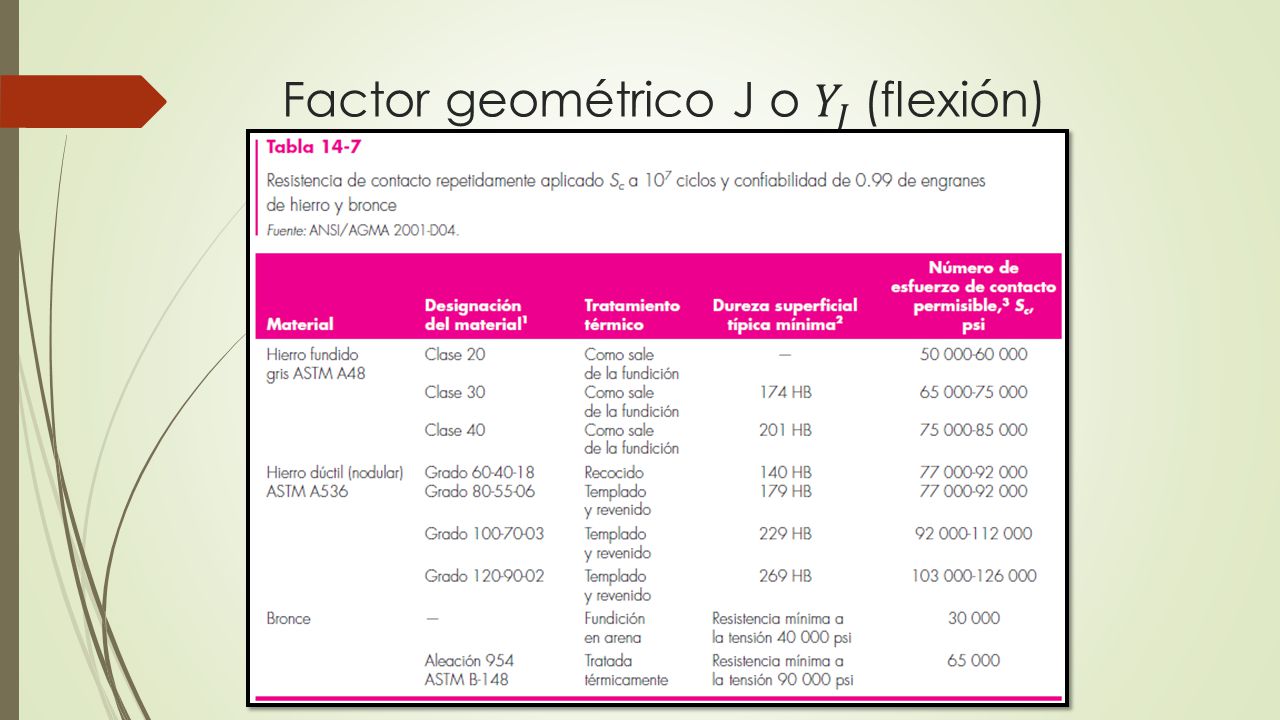Click 'Resistencia mínima a la tensión 40 000 psi'
The width and height of the screenshot is (1280, 720).
tap(782, 628)
